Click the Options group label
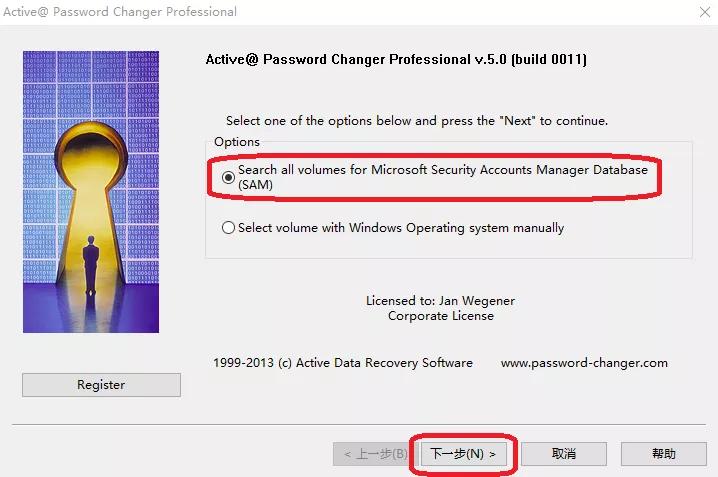The height and width of the screenshot is (477, 718). click(x=236, y=142)
